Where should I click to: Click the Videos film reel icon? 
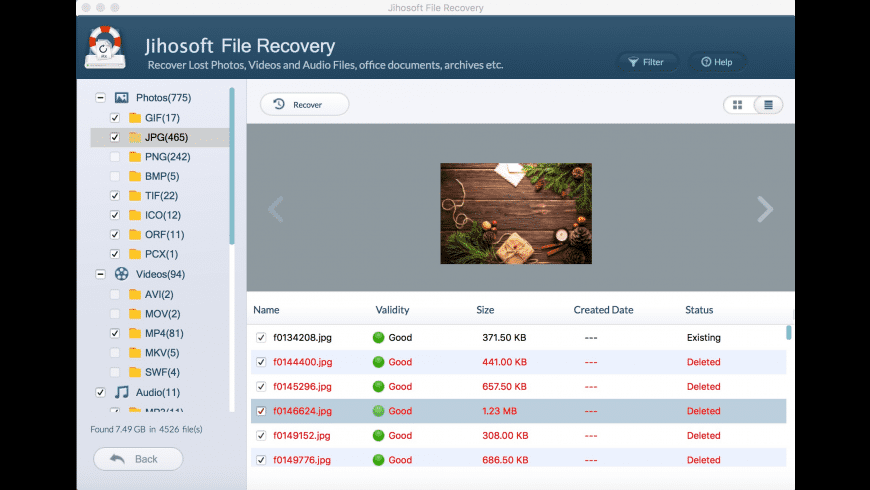click(122, 274)
